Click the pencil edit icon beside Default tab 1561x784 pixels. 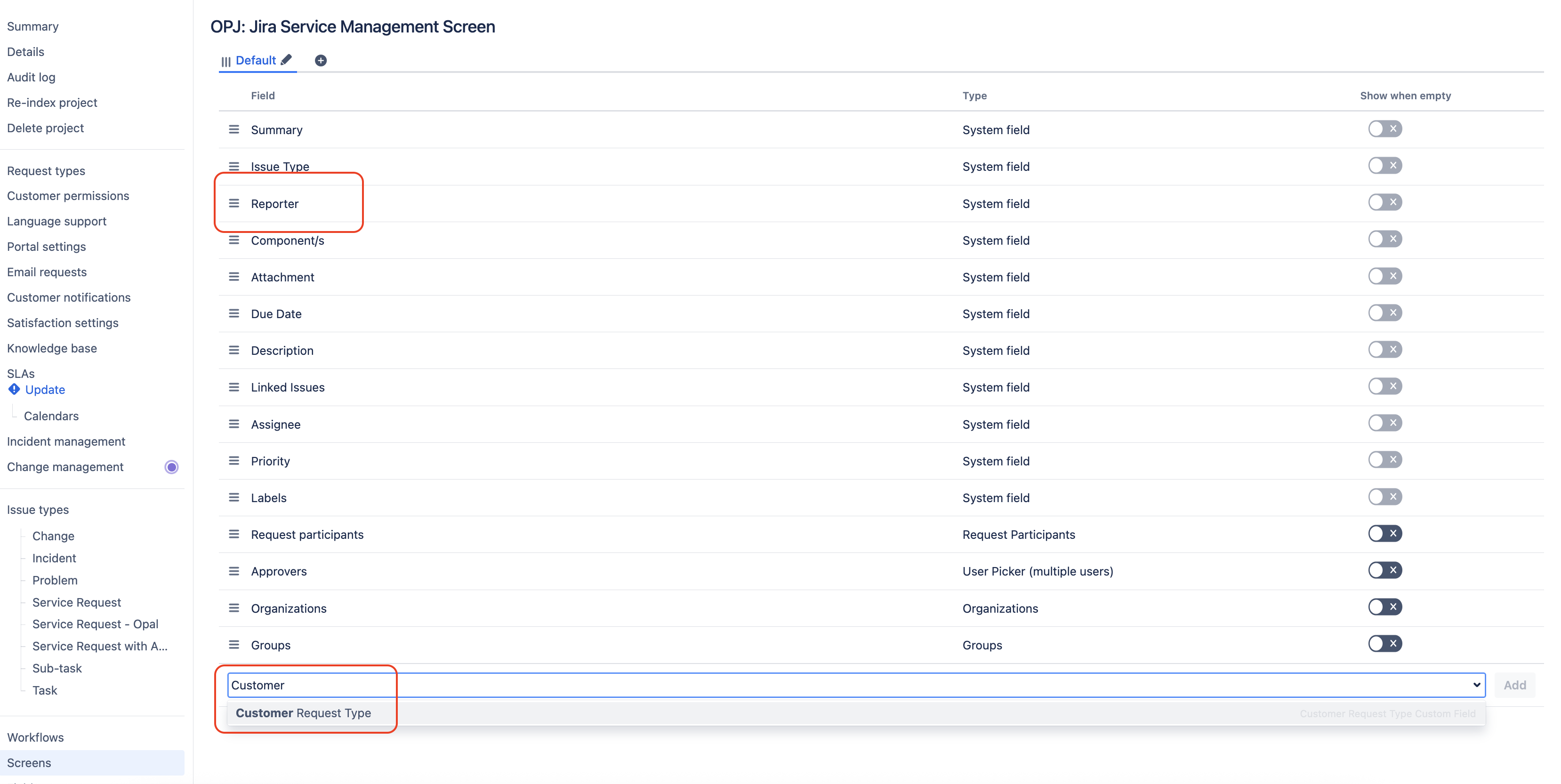coord(286,59)
